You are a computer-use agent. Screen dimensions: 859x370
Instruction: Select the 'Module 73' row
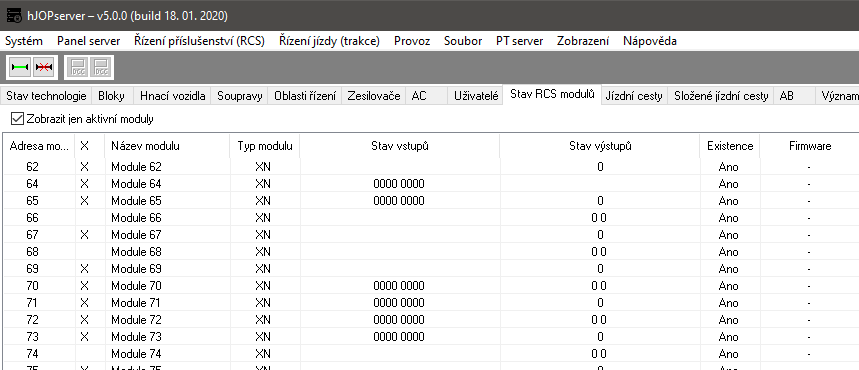(x=432, y=337)
